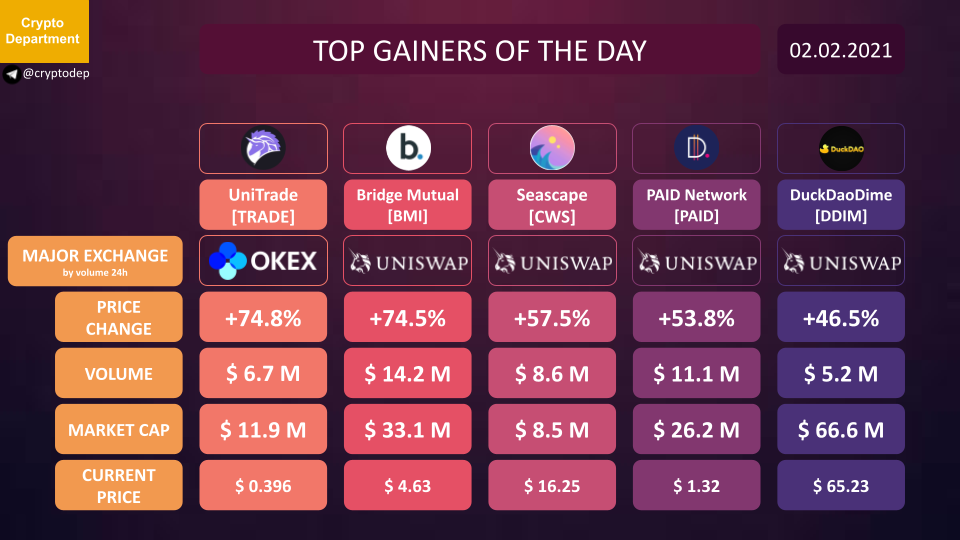Screen dimensions: 960x540
Task: Click the Crypto Department yellow badge
Action: [44, 31]
